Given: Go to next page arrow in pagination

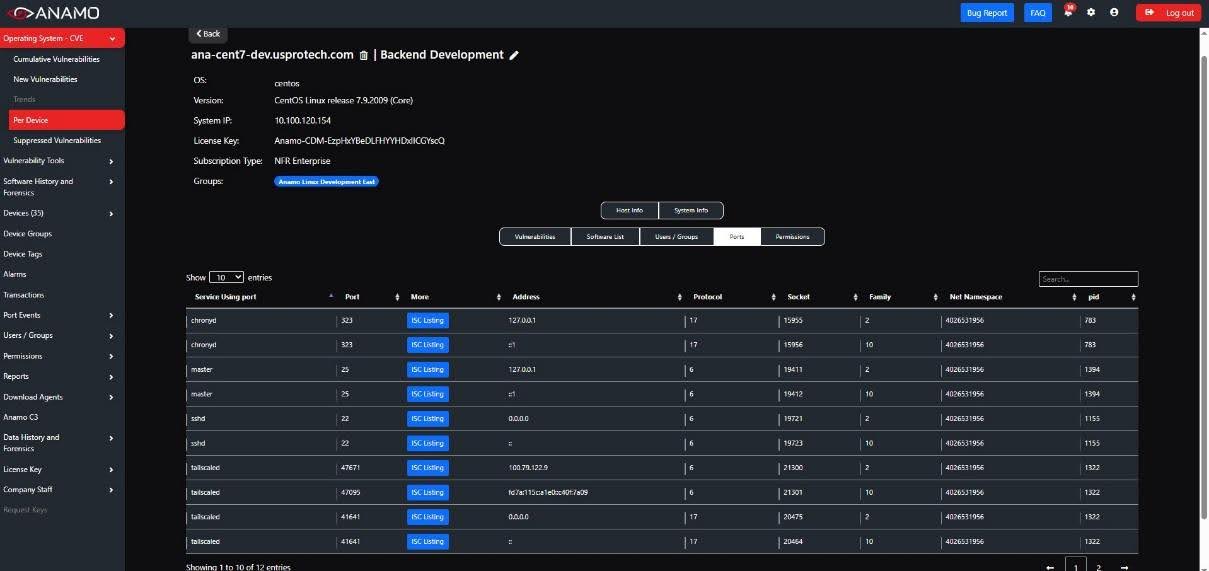Looking at the screenshot, I should click(1125, 567).
